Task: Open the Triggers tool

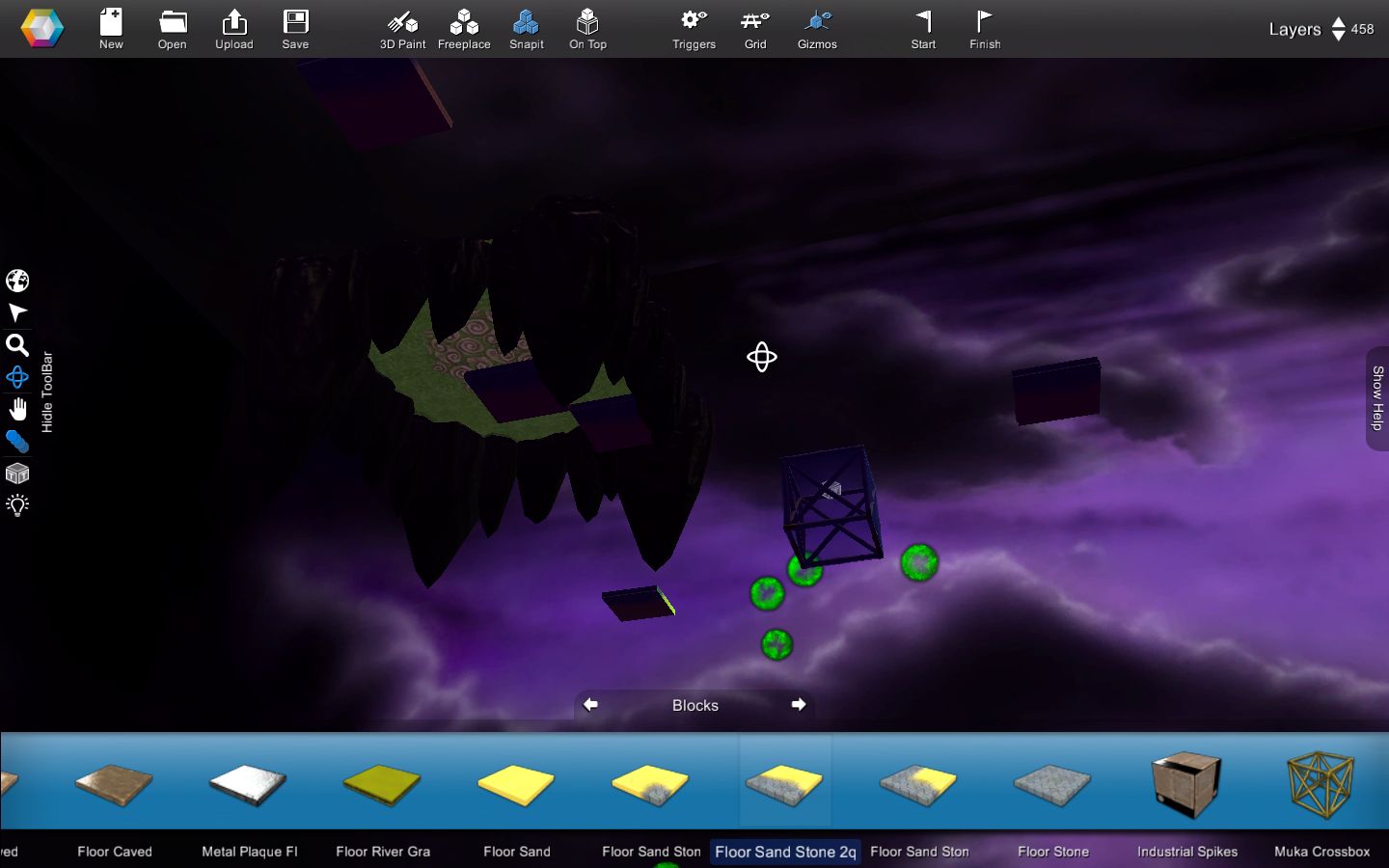Action: click(x=694, y=29)
